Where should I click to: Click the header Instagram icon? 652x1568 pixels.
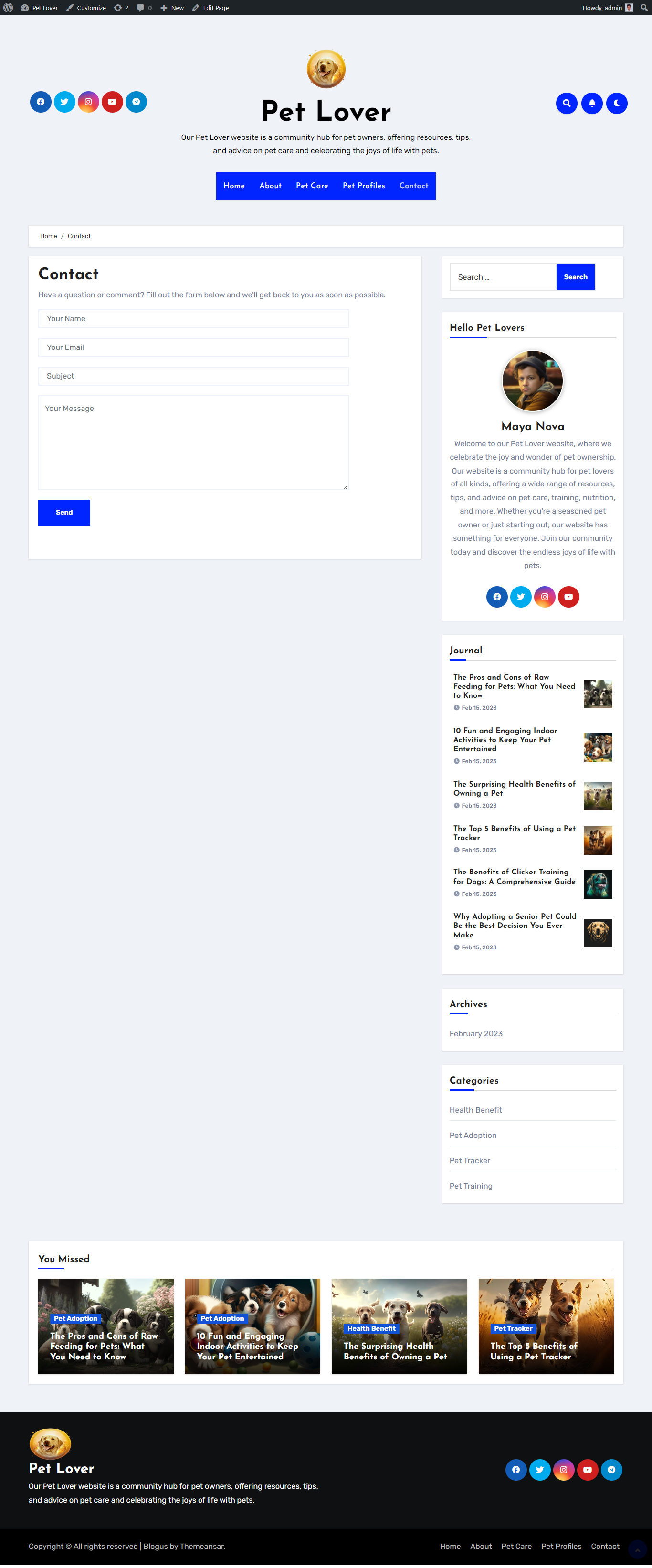[88, 102]
